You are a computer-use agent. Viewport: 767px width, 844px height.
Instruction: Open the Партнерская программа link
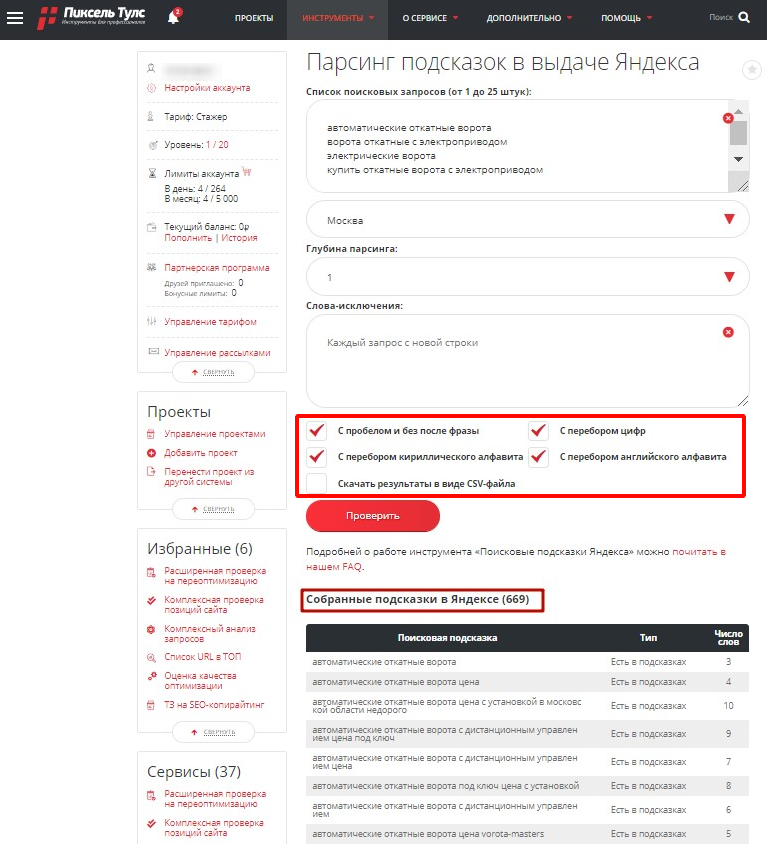217,268
